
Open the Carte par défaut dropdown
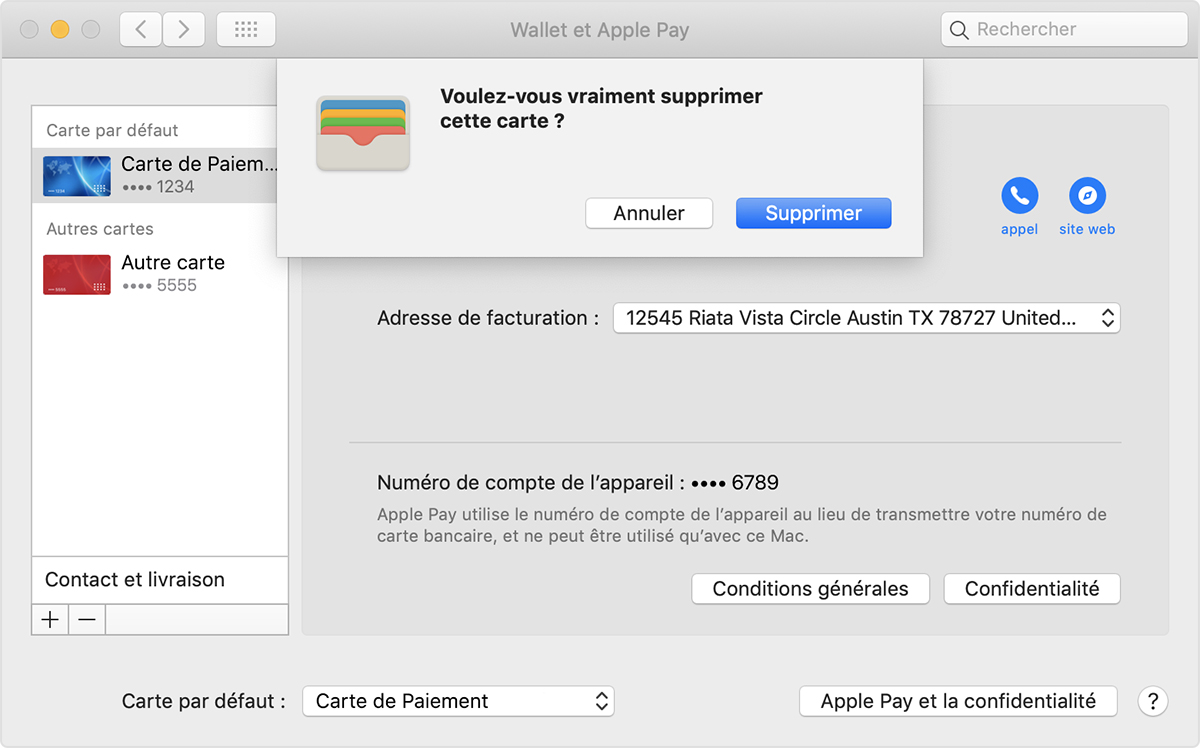tap(458, 701)
